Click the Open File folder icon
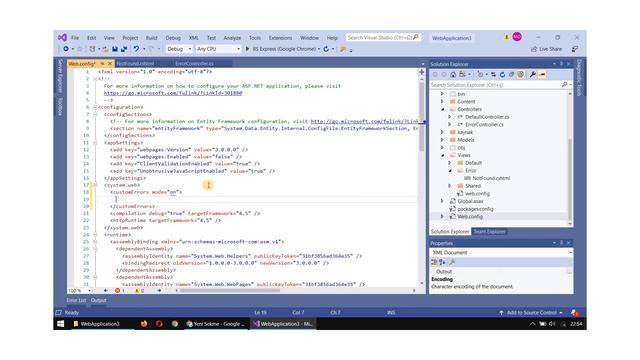This screenshot has height=360, width=640. 106,49
